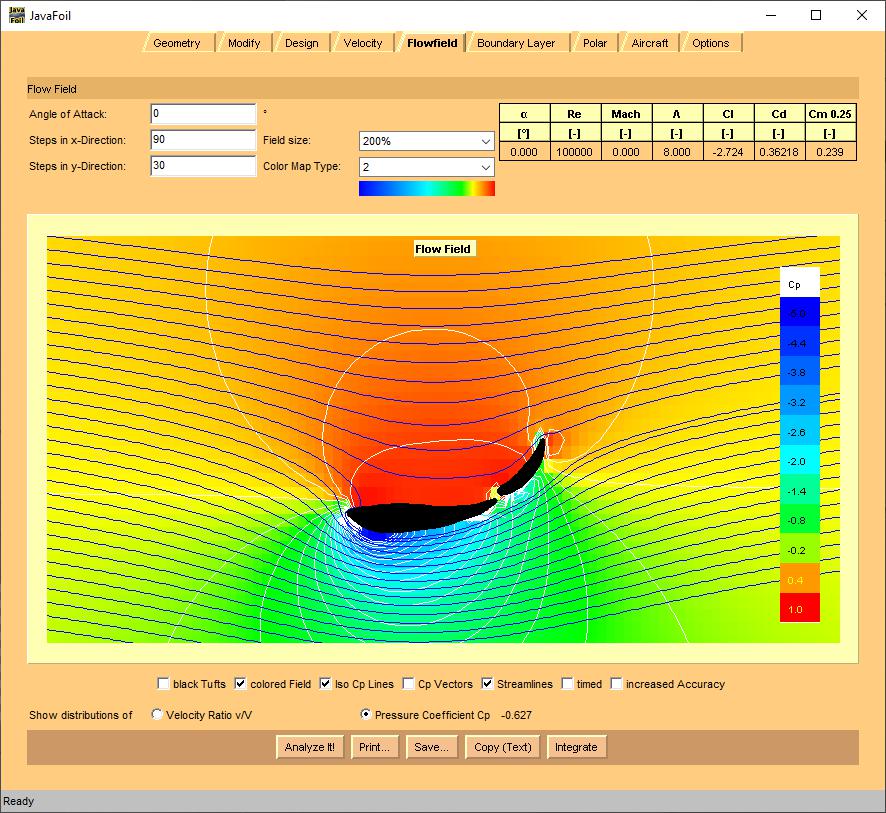The image size is (886, 813).
Task: Open the Boundary Layer tab
Action: [516, 43]
